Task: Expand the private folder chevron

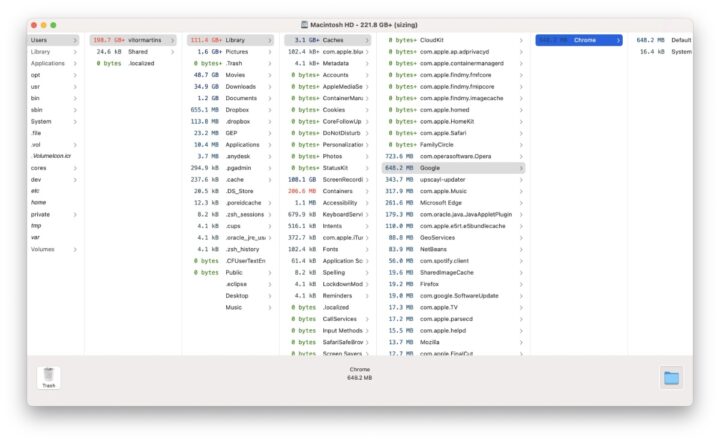Action: click(x=75, y=214)
